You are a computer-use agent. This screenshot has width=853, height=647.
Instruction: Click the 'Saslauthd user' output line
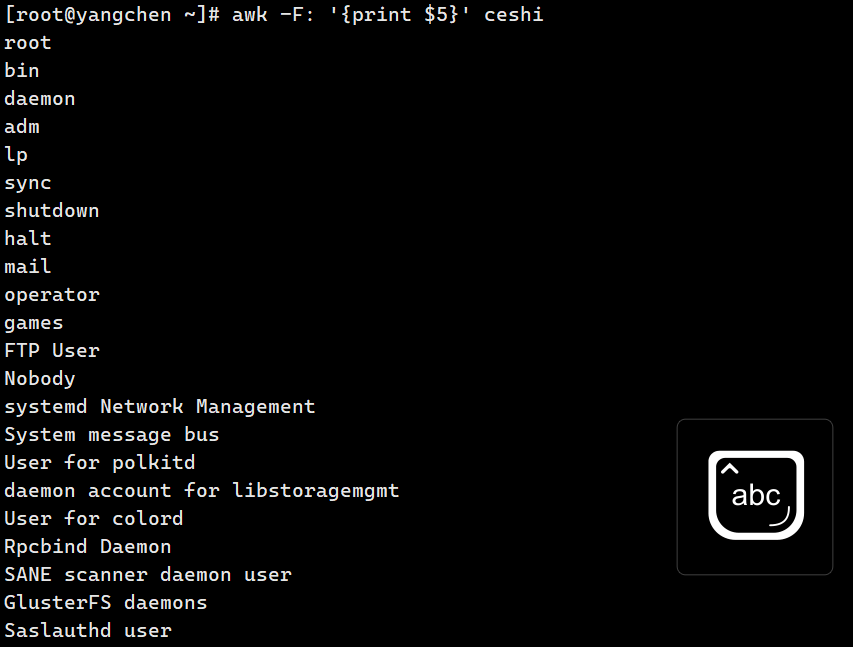click(88, 631)
